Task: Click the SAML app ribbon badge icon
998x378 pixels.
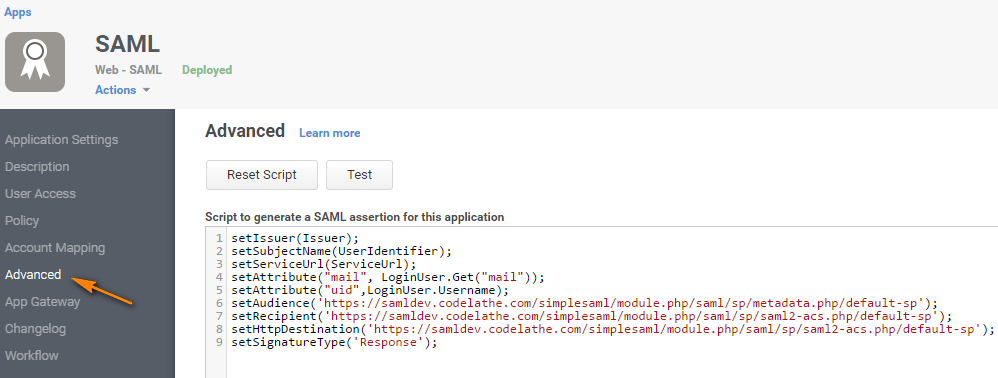Action: (x=35, y=62)
